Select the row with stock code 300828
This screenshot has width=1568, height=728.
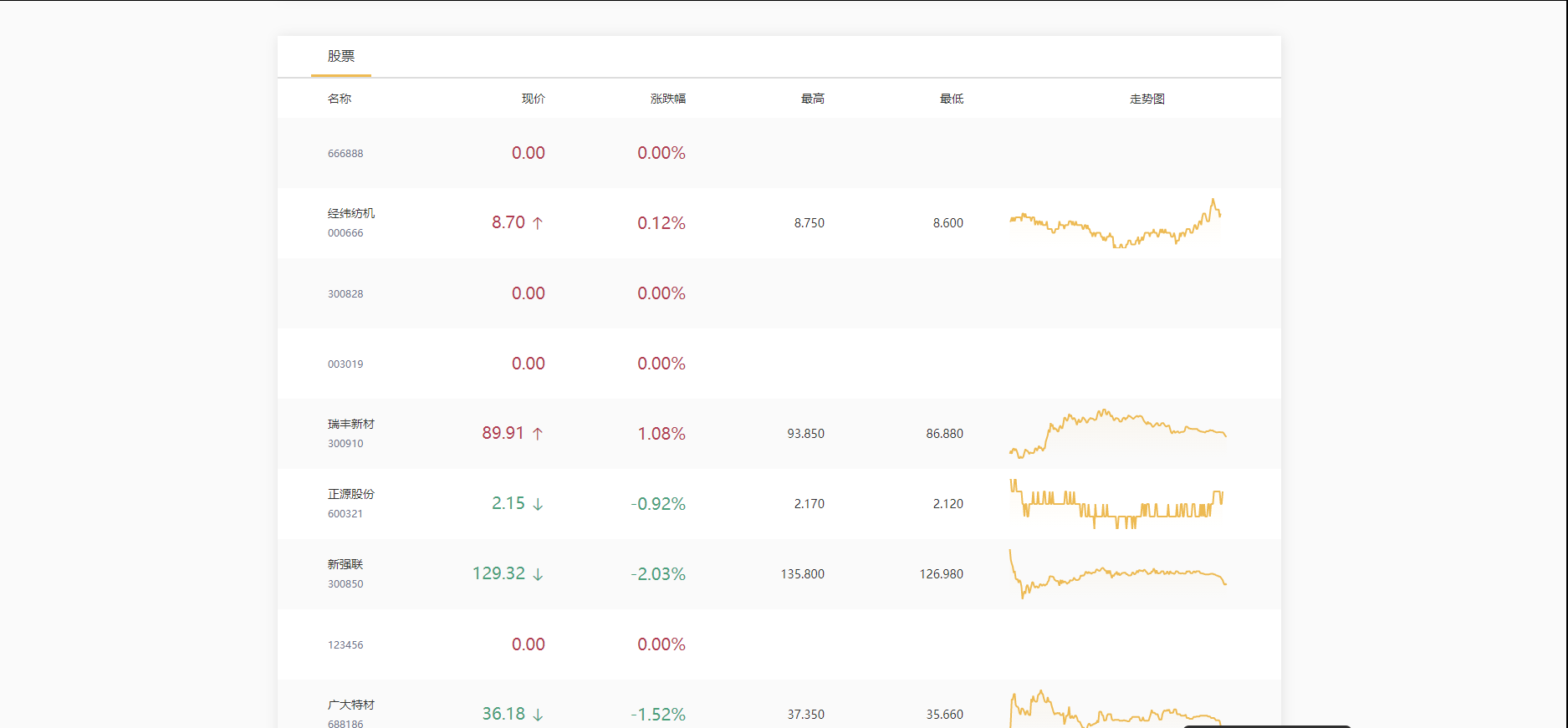coord(779,293)
